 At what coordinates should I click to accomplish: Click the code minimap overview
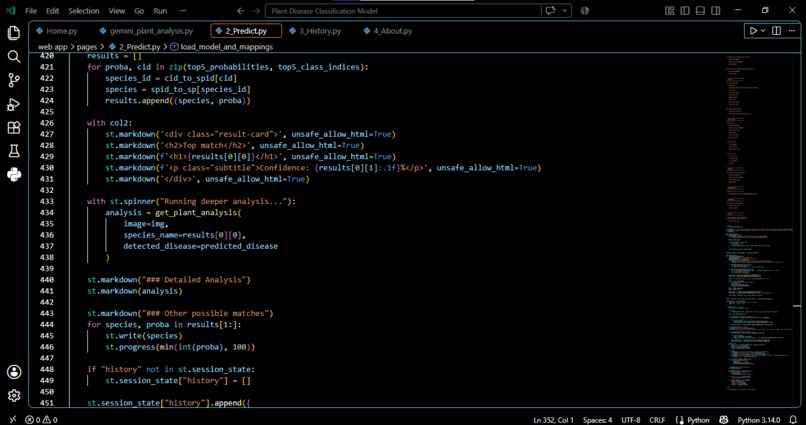coord(758,221)
